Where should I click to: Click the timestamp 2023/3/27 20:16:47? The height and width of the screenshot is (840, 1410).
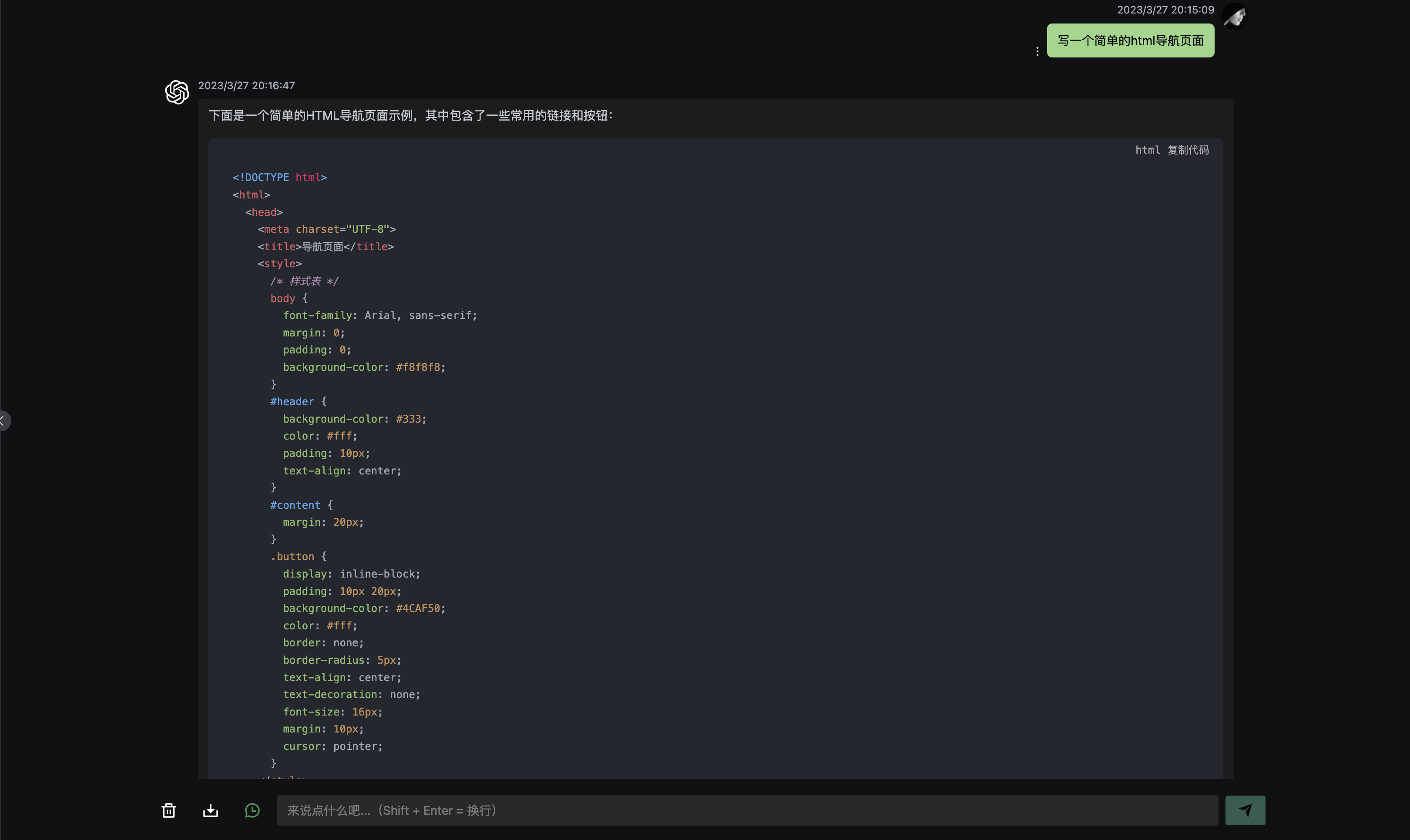[246, 85]
